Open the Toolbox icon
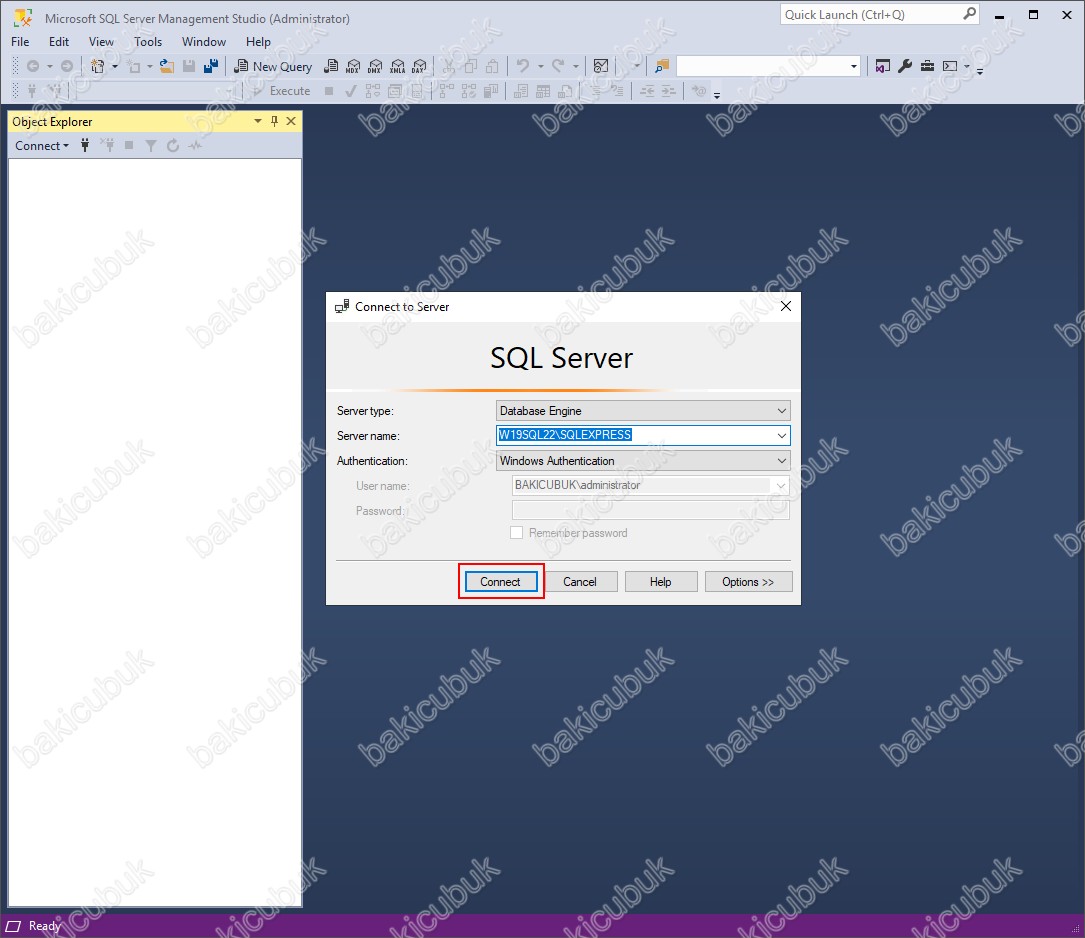 [x=927, y=66]
